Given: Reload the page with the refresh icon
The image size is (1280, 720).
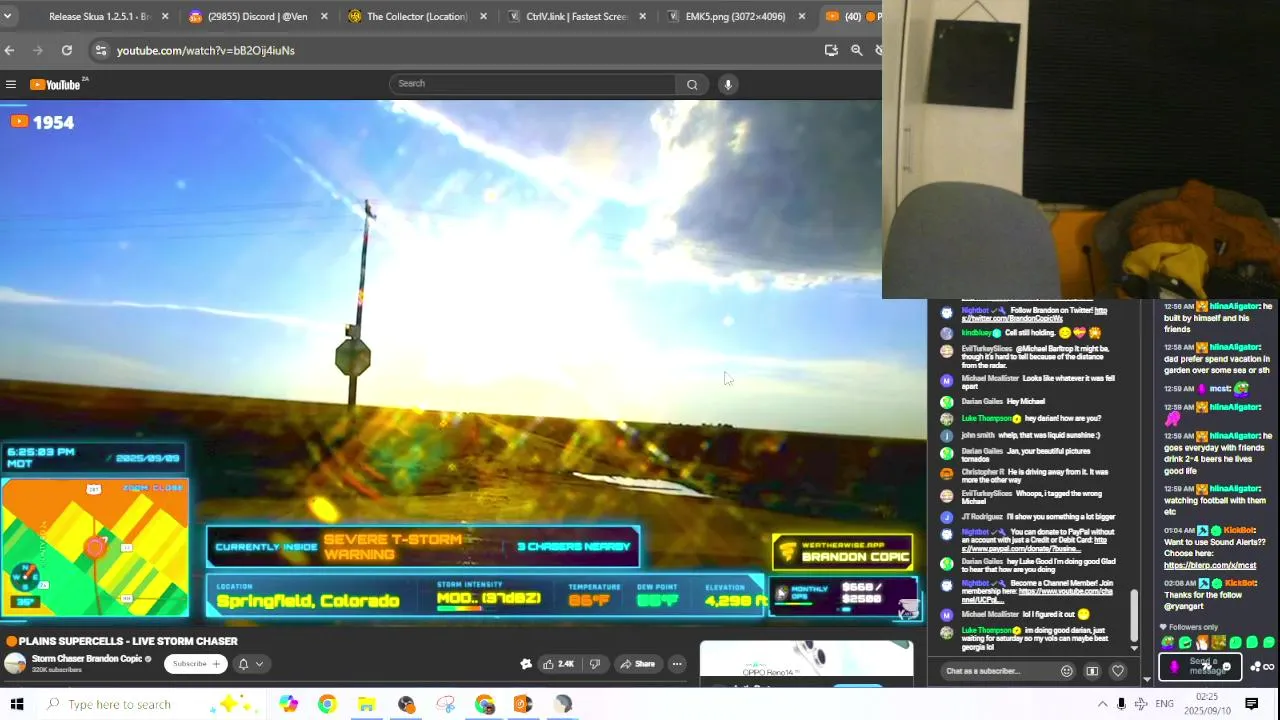Looking at the screenshot, I should point(67,50).
